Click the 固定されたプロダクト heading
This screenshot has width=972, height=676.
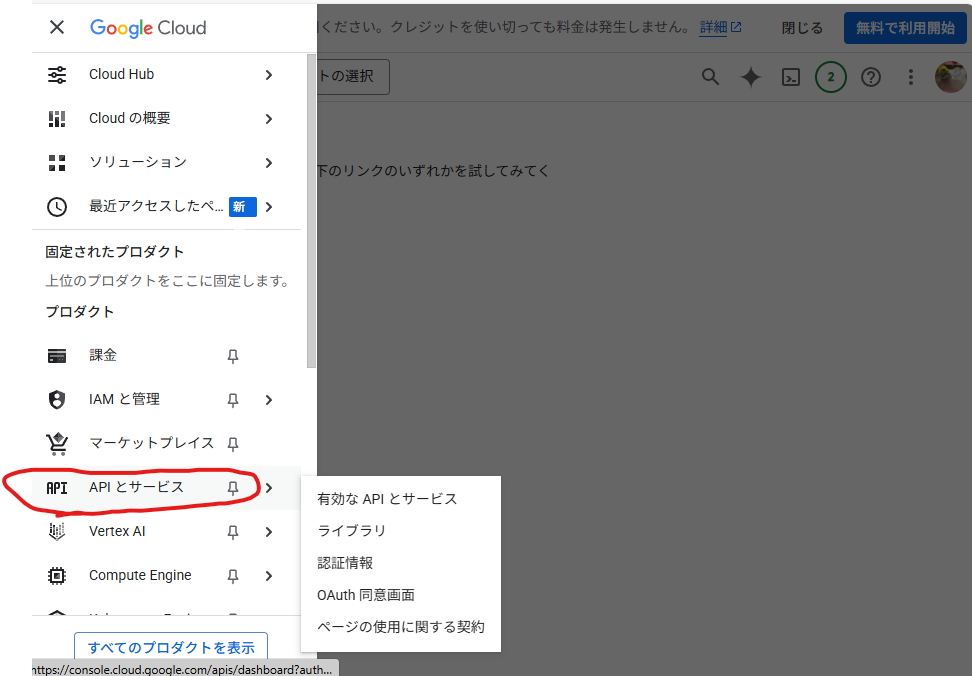[x=115, y=252]
